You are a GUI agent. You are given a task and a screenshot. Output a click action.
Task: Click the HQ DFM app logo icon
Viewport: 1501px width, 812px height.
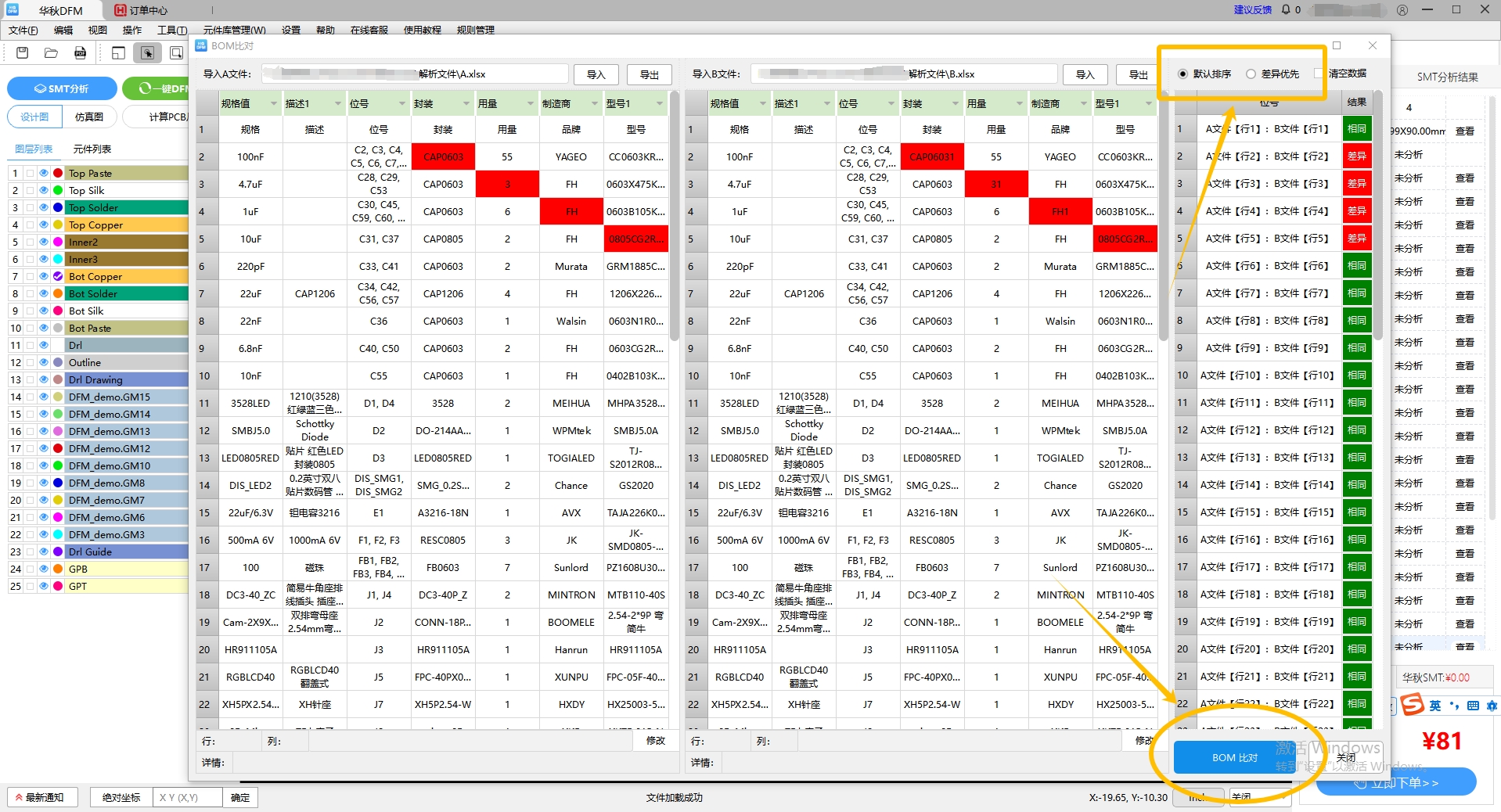pyautogui.click(x=12, y=9)
